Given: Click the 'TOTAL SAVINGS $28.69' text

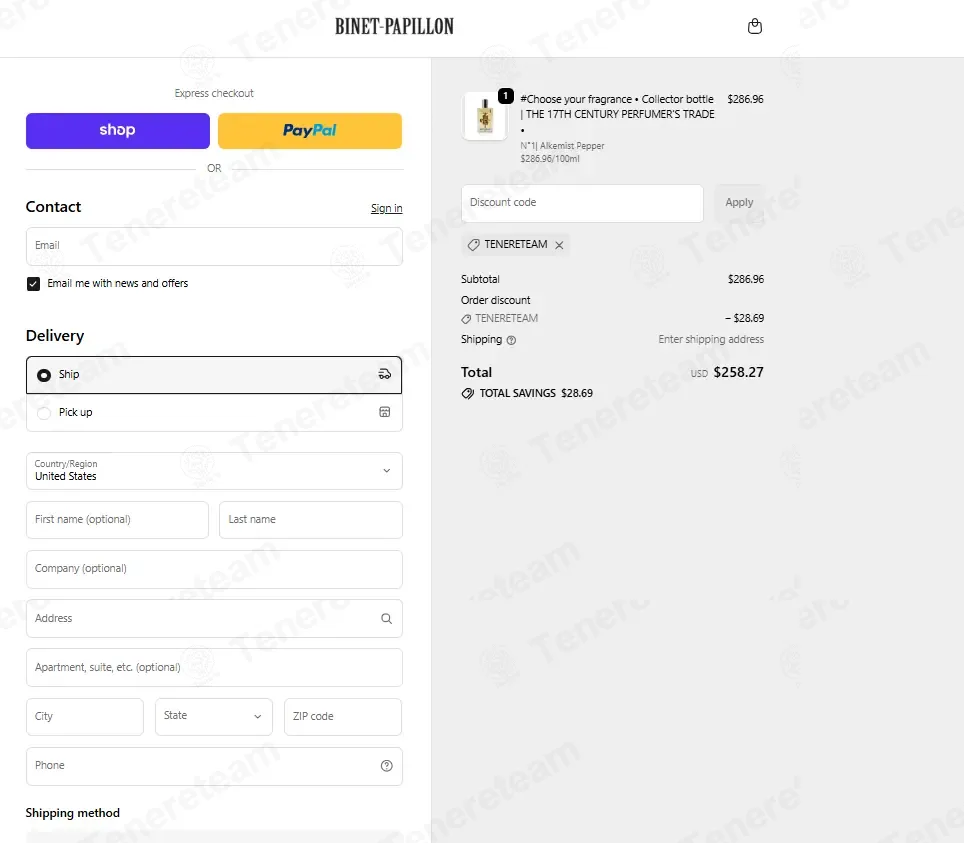Looking at the screenshot, I should [x=536, y=394].
